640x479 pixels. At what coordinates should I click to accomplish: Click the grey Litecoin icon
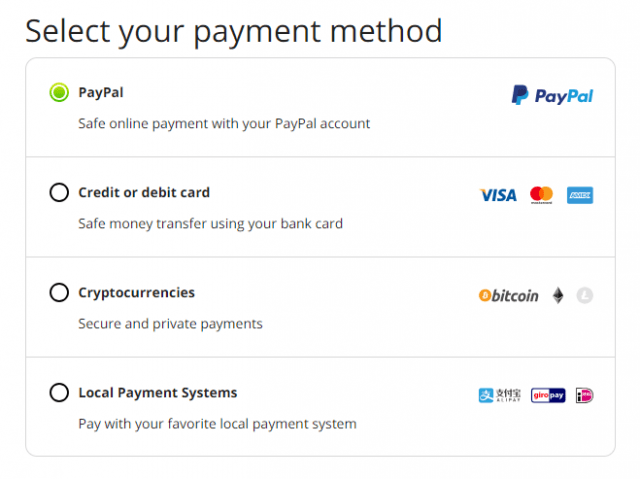pyautogui.click(x=584, y=295)
